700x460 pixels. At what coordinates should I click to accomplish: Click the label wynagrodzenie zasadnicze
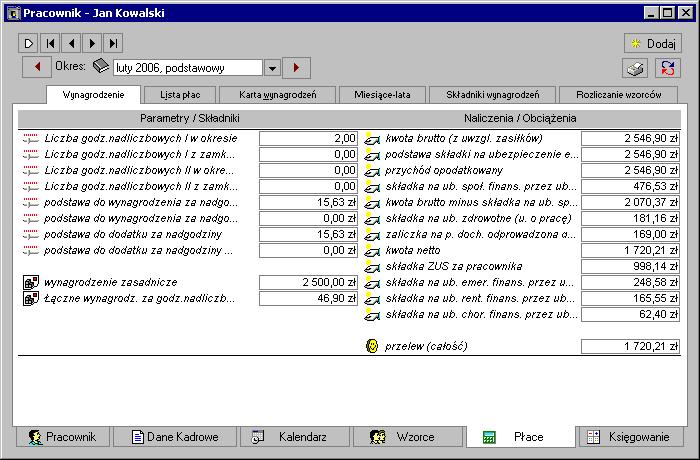(x=111, y=282)
